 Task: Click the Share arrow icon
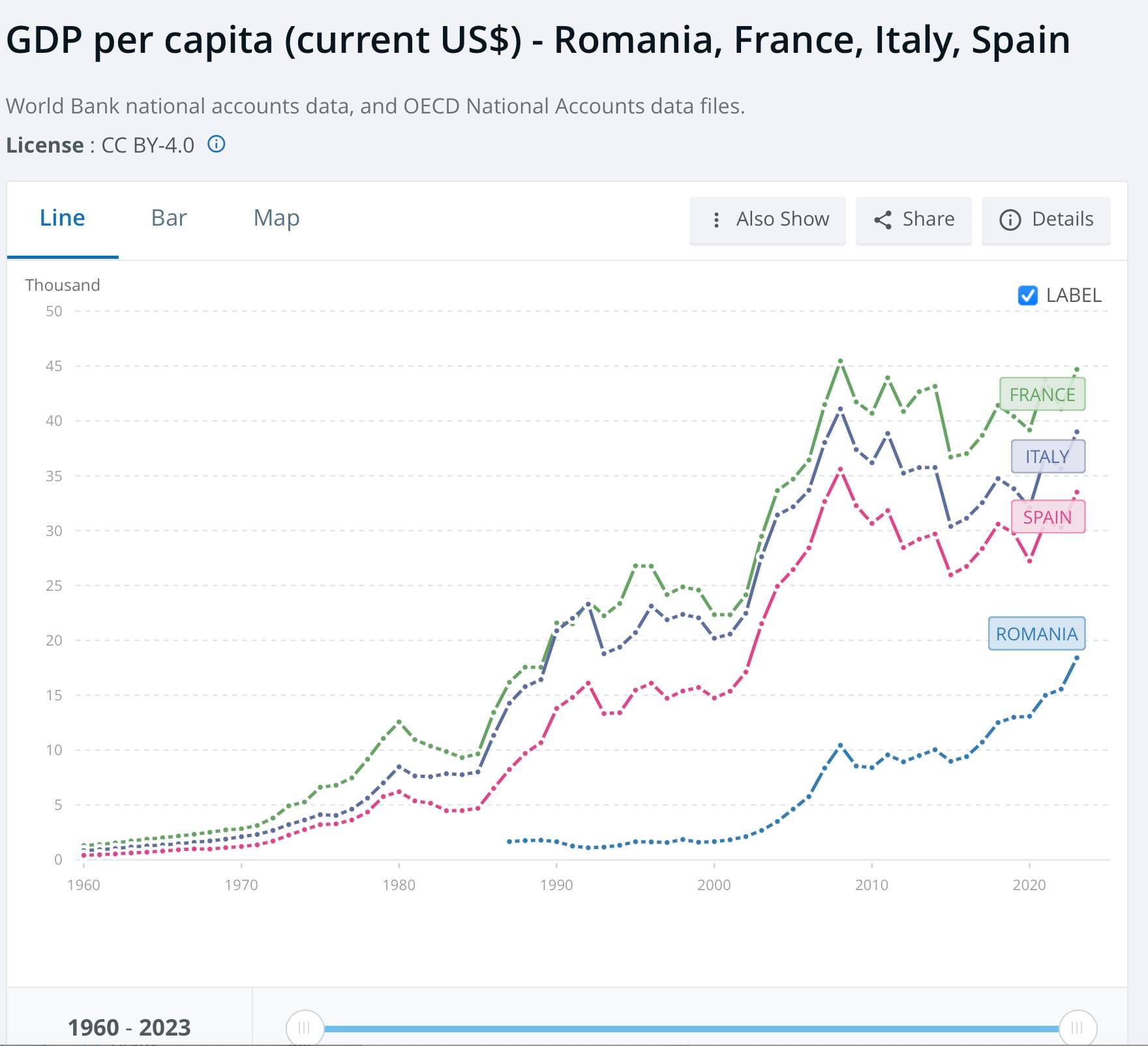883,220
